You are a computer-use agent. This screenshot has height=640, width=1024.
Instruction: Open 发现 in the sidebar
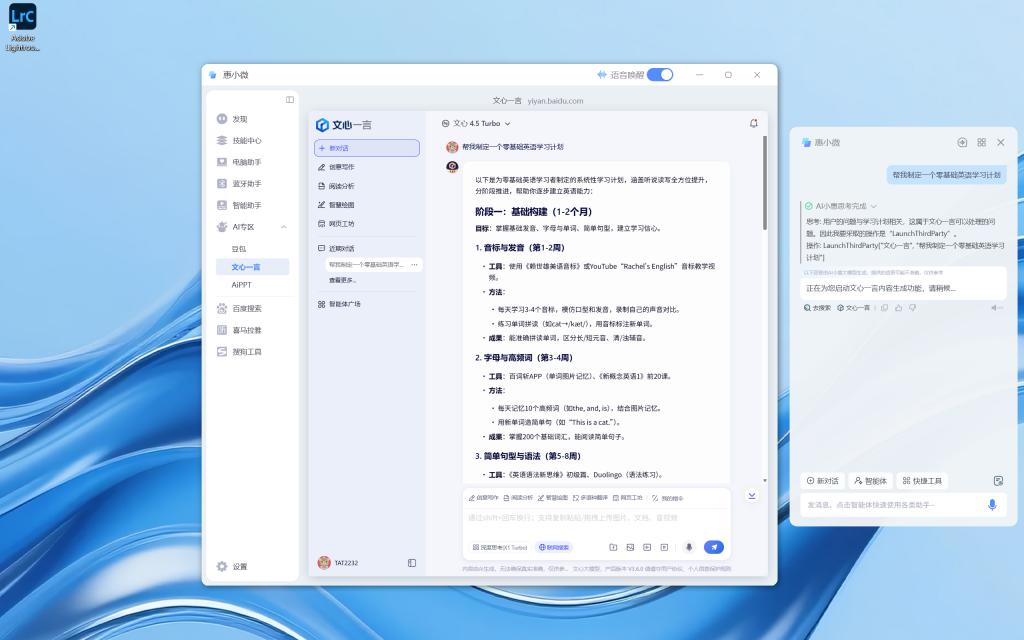coord(232,119)
